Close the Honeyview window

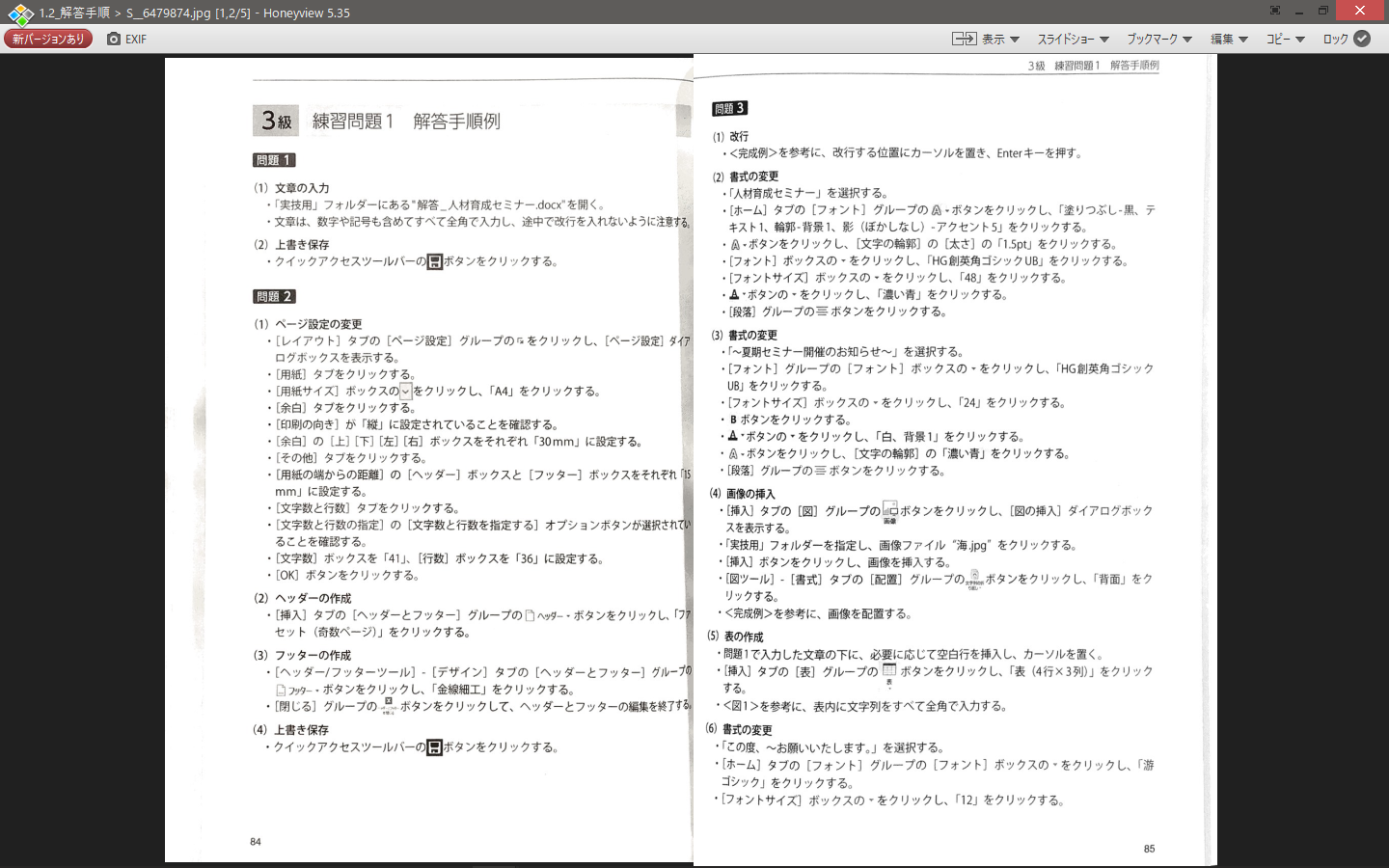point(1360,10)
